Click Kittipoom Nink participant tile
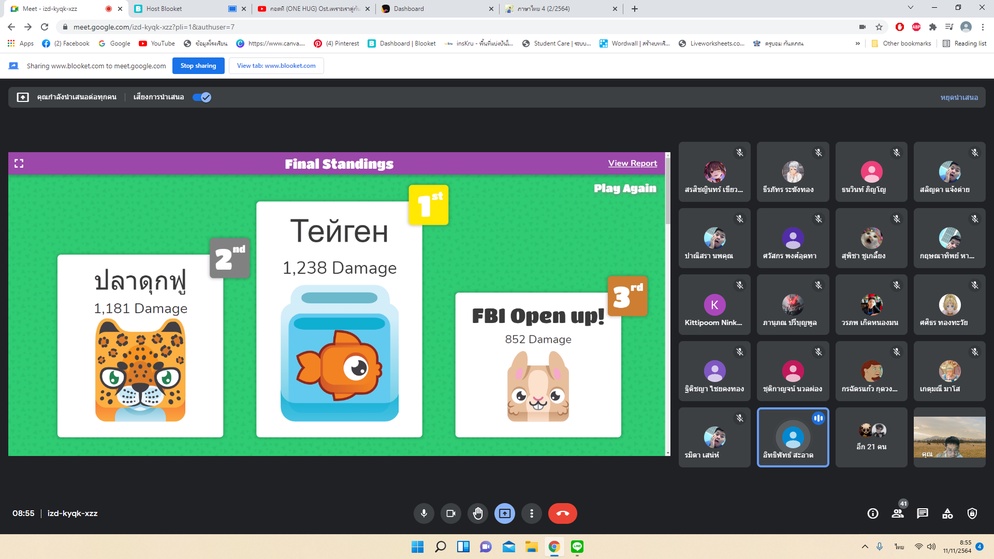The image size is (994, 559). pos(714,304)
